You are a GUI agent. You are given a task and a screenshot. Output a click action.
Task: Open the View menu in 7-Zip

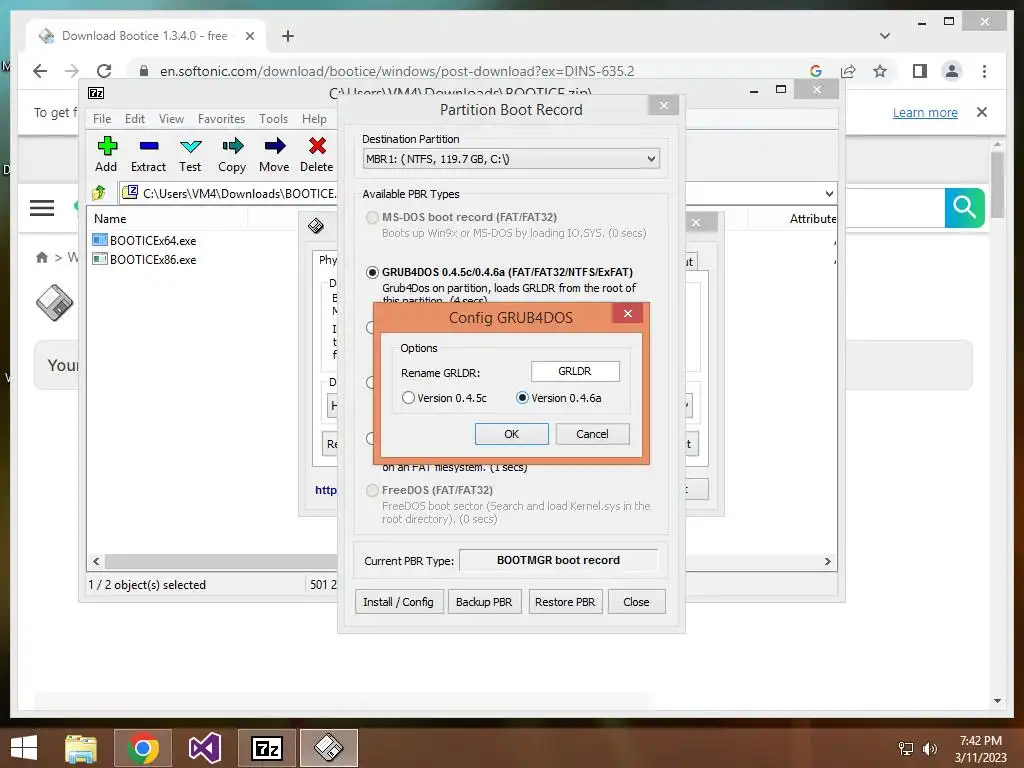tap(171, 119)
